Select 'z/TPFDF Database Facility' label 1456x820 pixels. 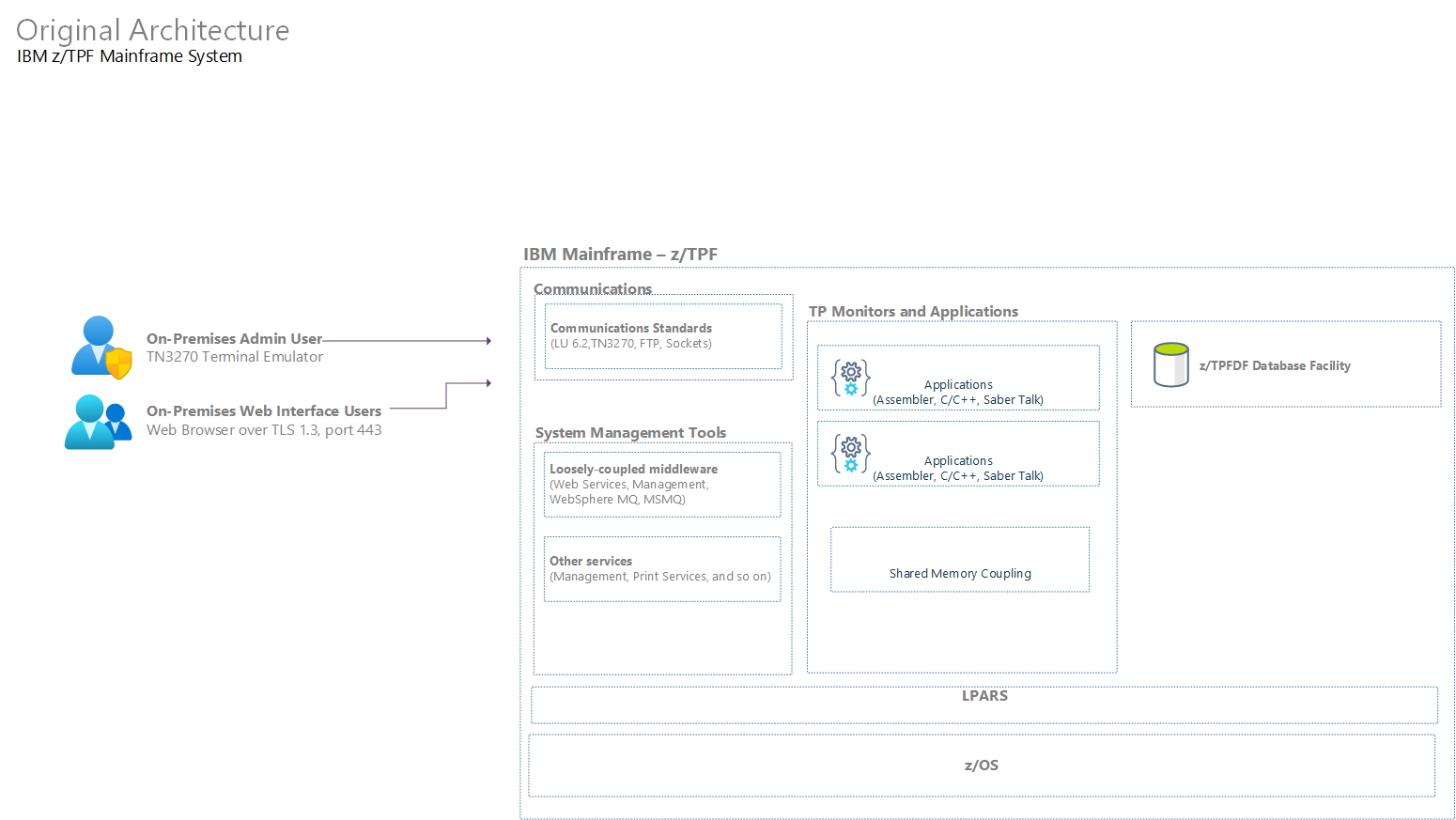(x=1275, y=366)
